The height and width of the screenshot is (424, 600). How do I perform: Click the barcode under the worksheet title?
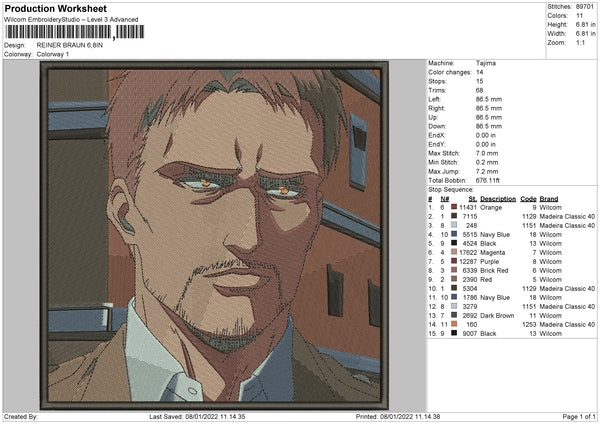pos(75,32)
